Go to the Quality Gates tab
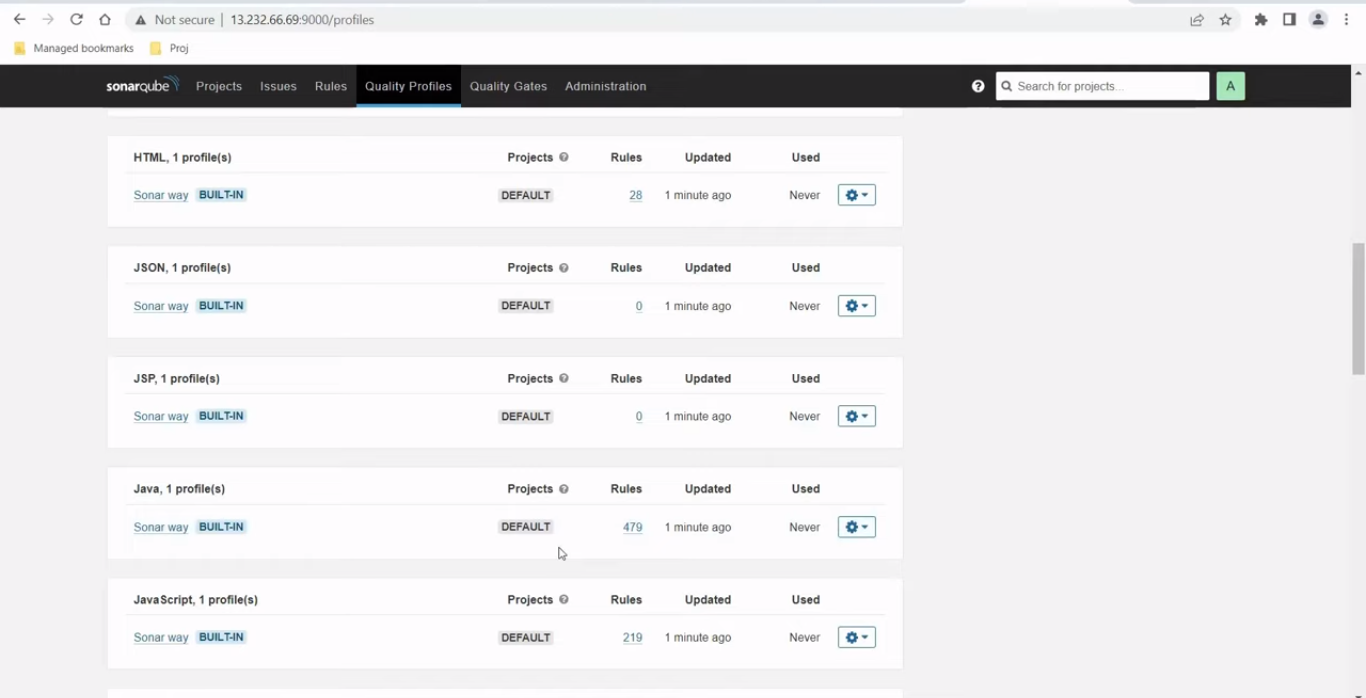 pyautogui.click(x=508, y=86)
